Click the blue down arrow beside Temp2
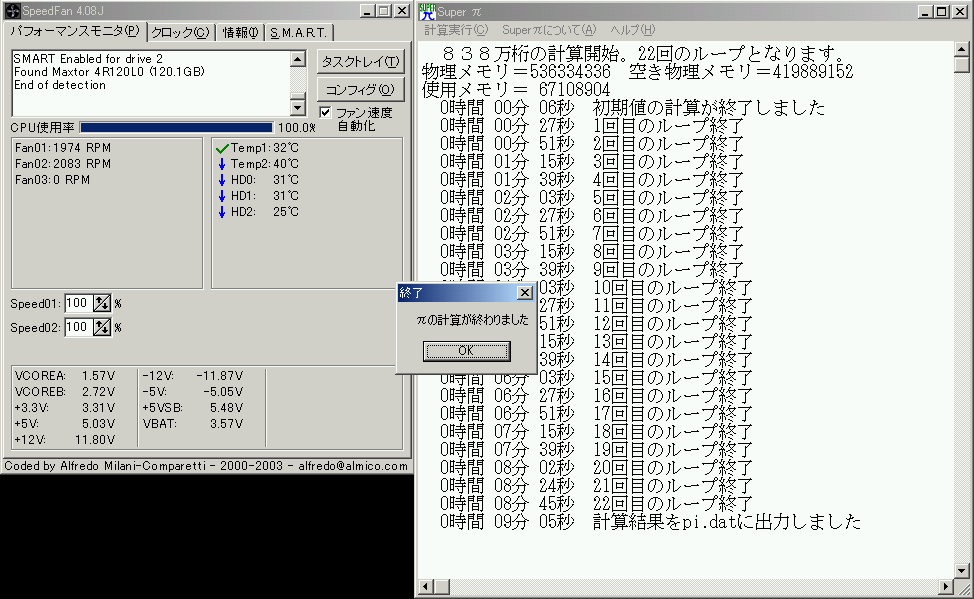The image size is (974, 599). (222, 164)
